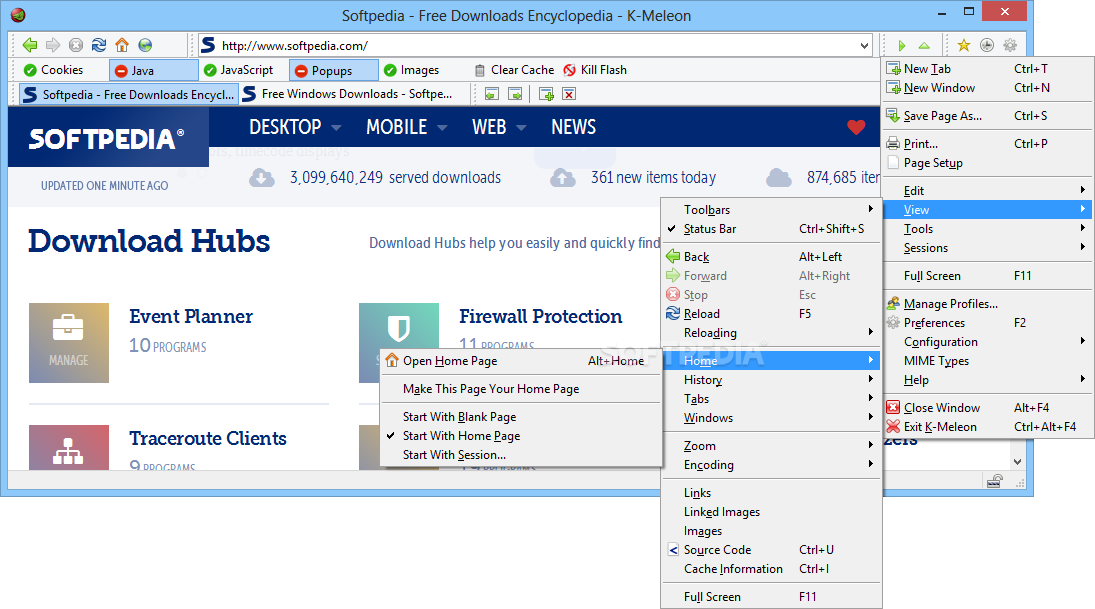Choose Open Home Page menu entry
This screenshot has height=609, width=1095.
(520, 361)
